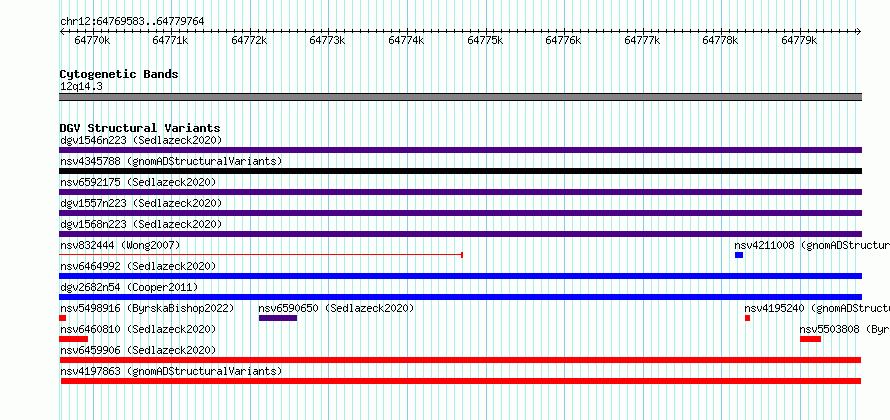Select the purple nsv6592175 variant bar

(x=460, y=192)
